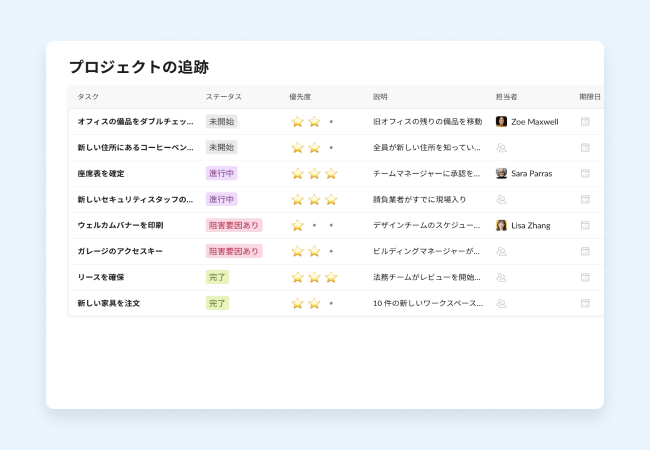
Task: Click first priority star in リースを確保 row
Action: click(x=297, y=277)
